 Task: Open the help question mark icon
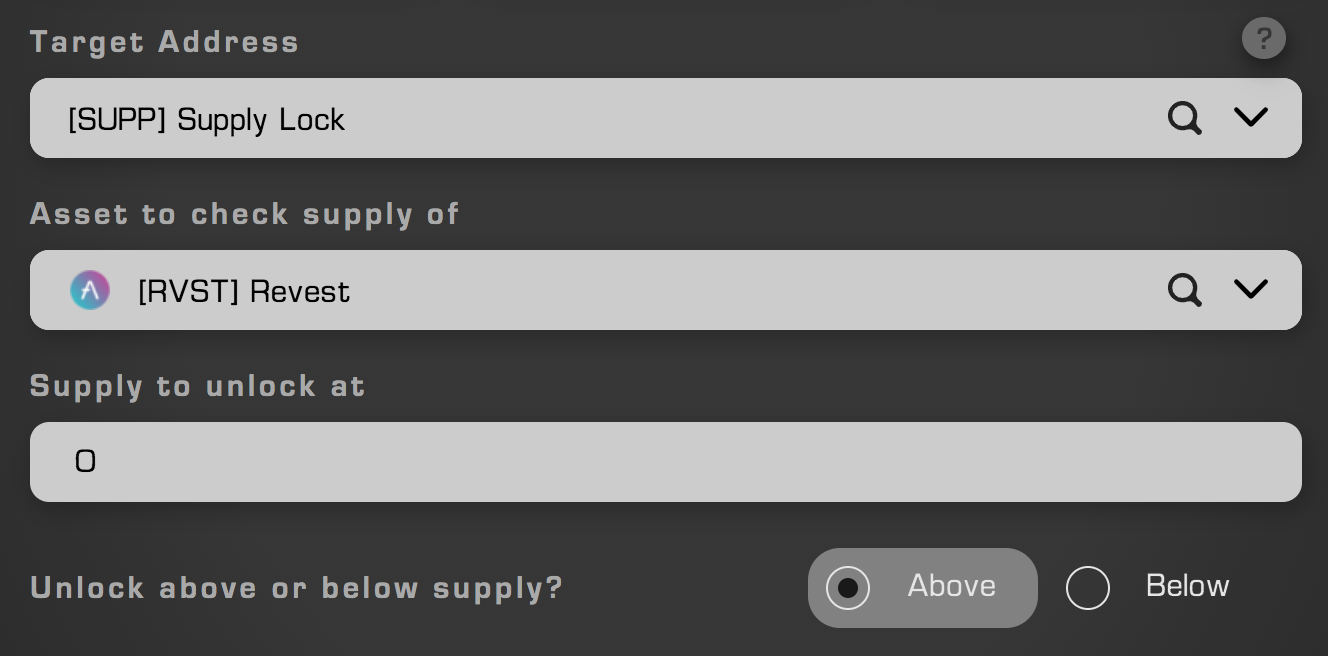[1264, 38]
